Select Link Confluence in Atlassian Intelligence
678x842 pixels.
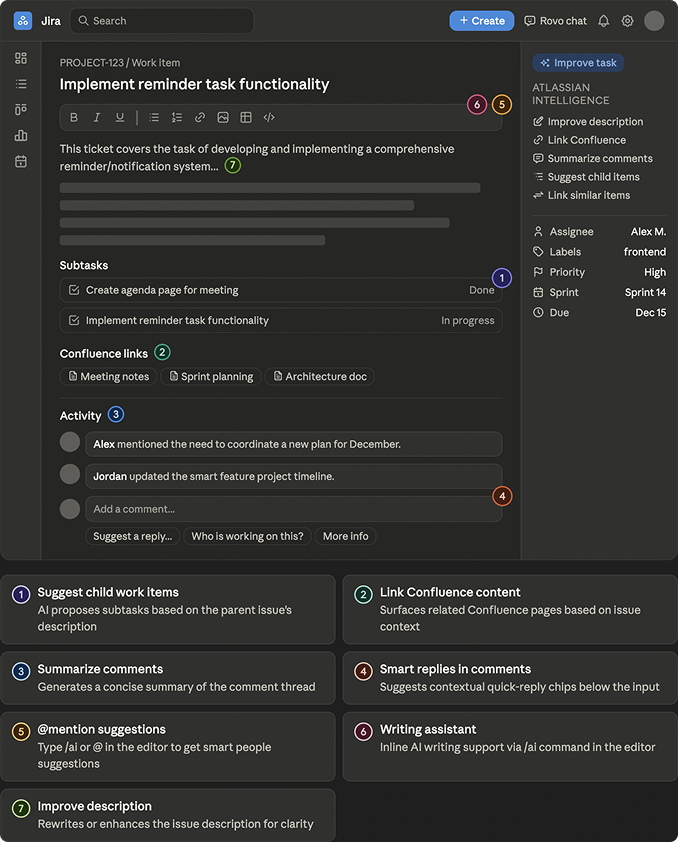(x=579, y=140)
